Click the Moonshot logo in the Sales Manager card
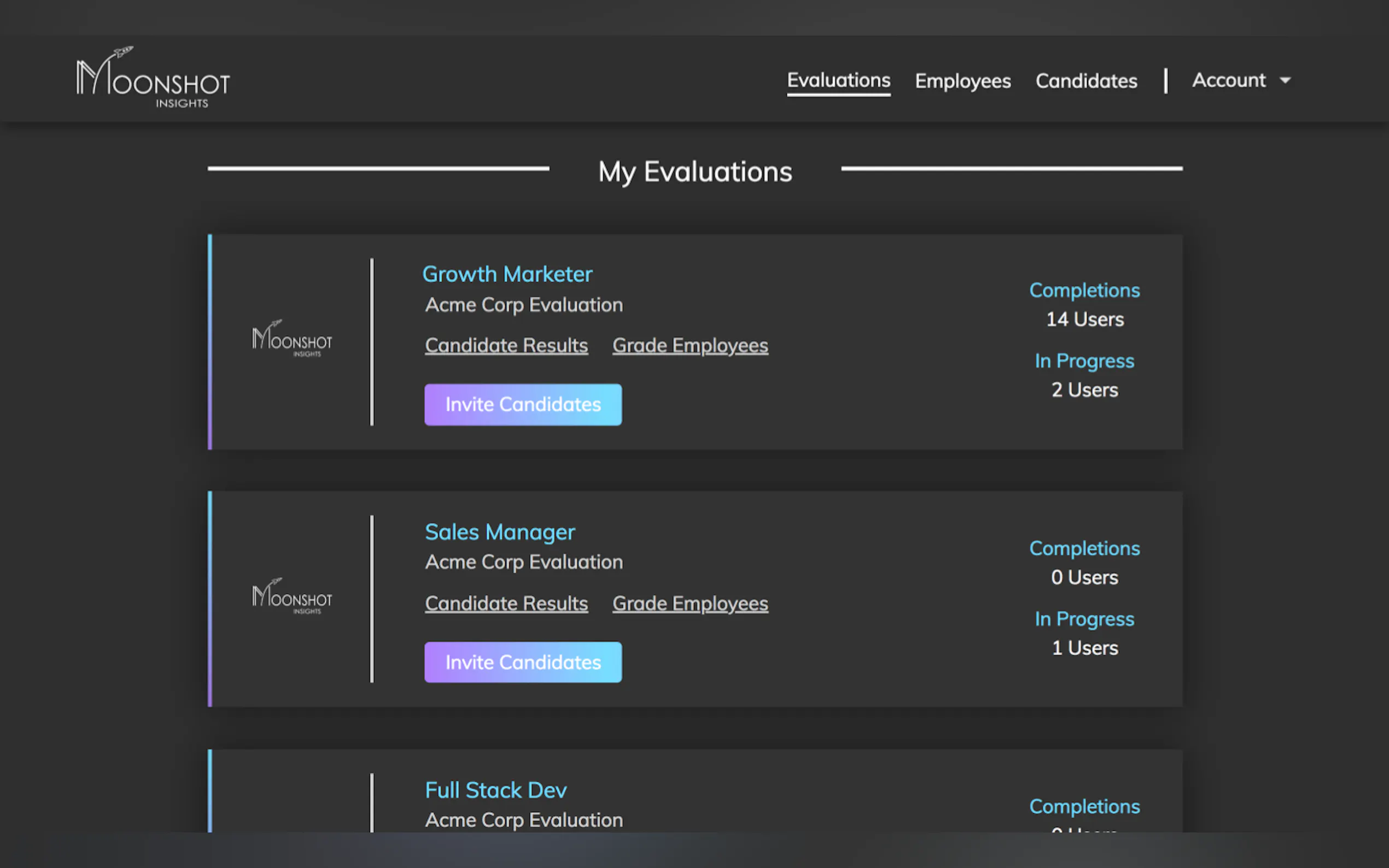 tap(291, 597)
